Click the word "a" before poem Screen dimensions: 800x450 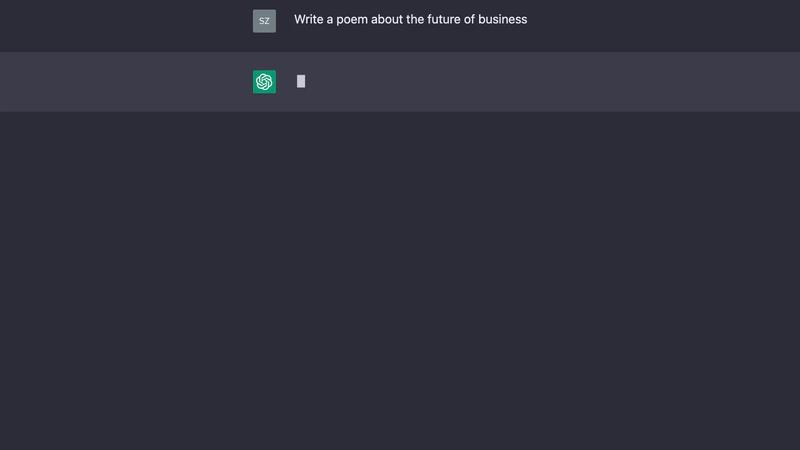tap(330, 19)
